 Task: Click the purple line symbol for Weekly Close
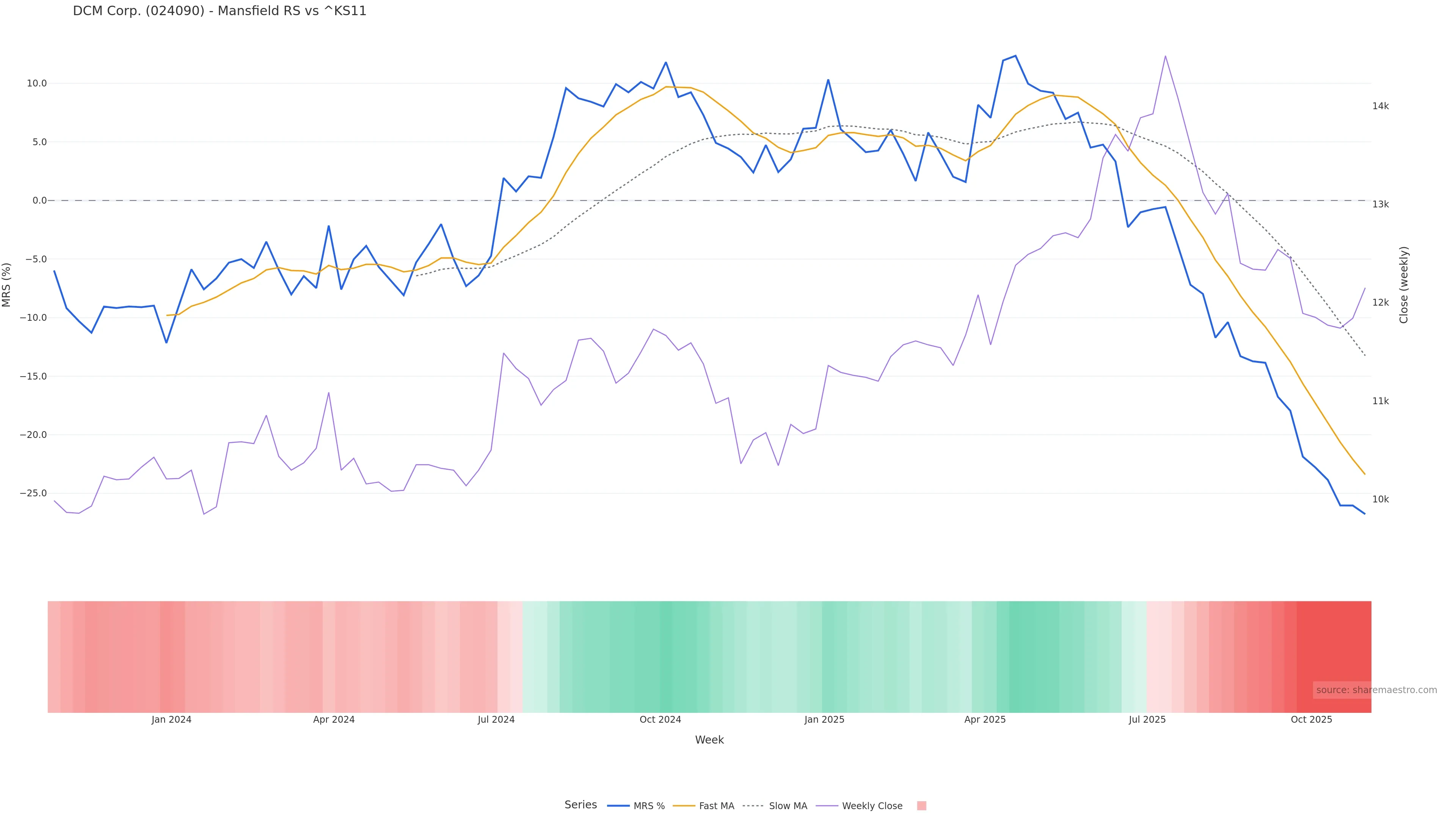point(827,806)
